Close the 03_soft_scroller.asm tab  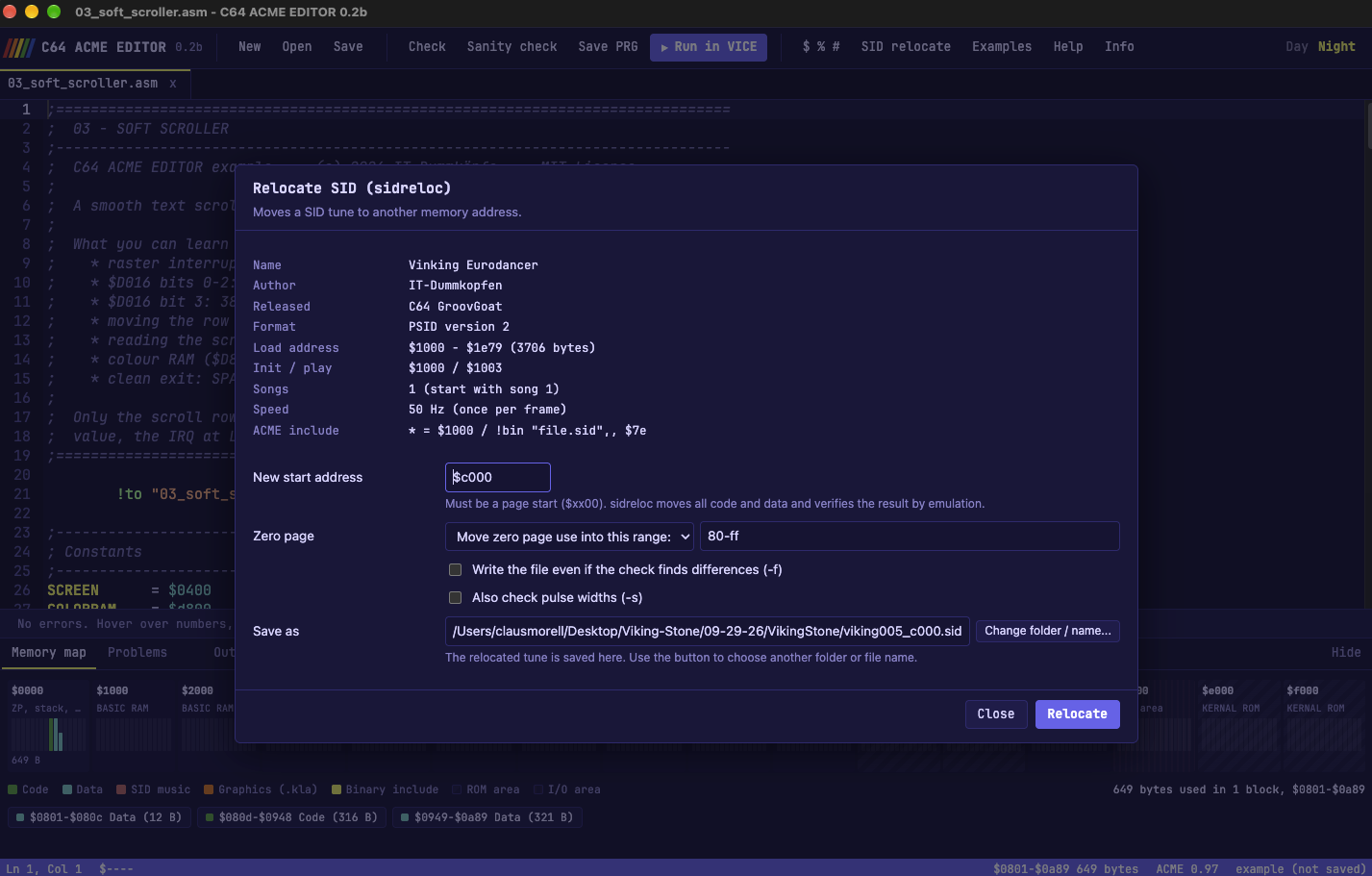point(173,84)
